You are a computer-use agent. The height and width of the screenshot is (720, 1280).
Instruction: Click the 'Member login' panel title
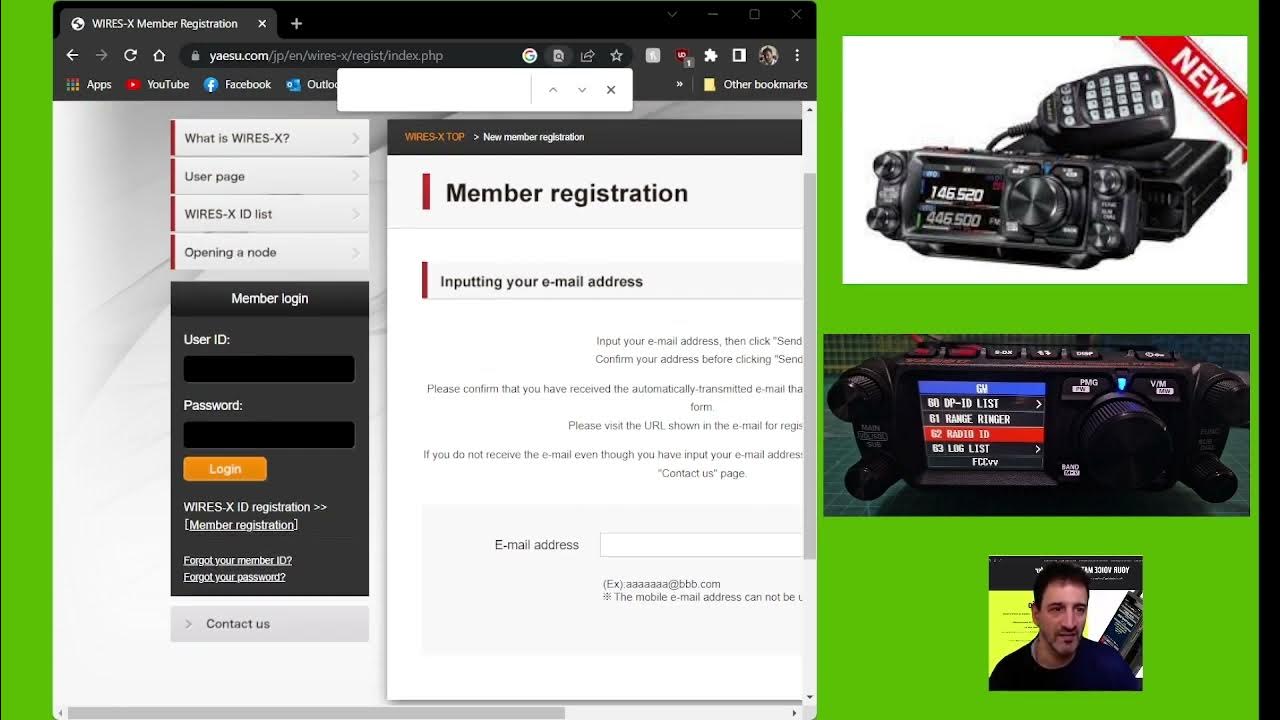270,298
